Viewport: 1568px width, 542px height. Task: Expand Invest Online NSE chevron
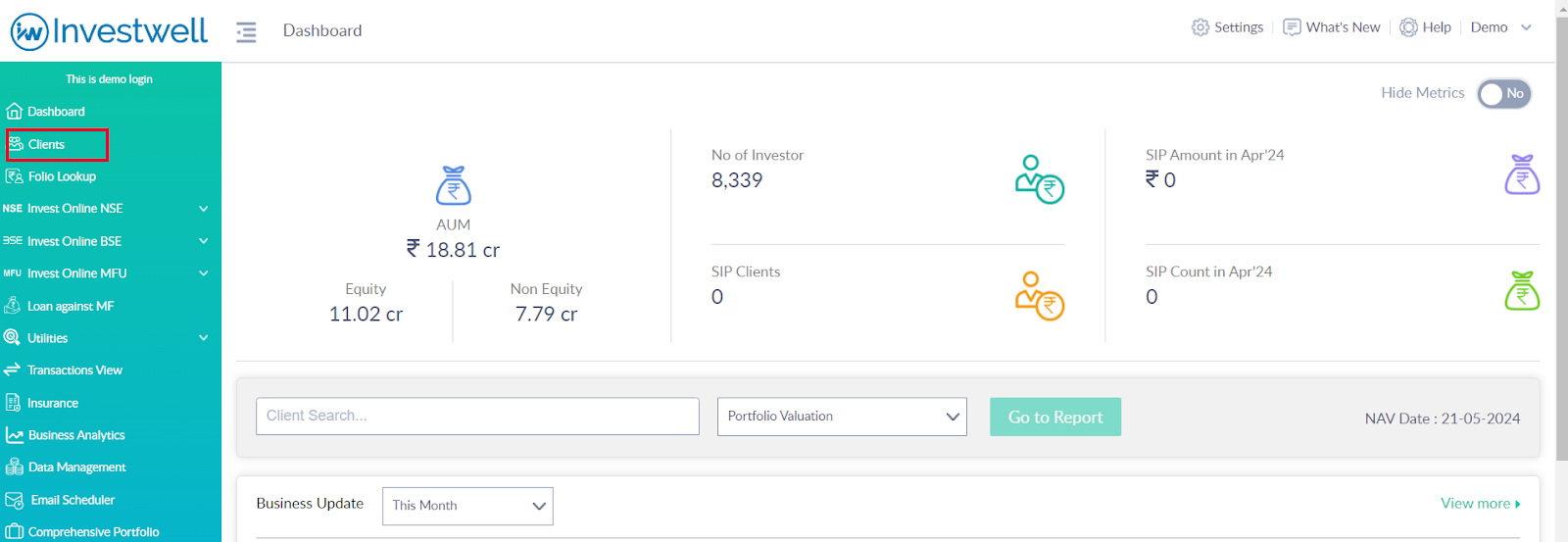(x=204, y=209)
